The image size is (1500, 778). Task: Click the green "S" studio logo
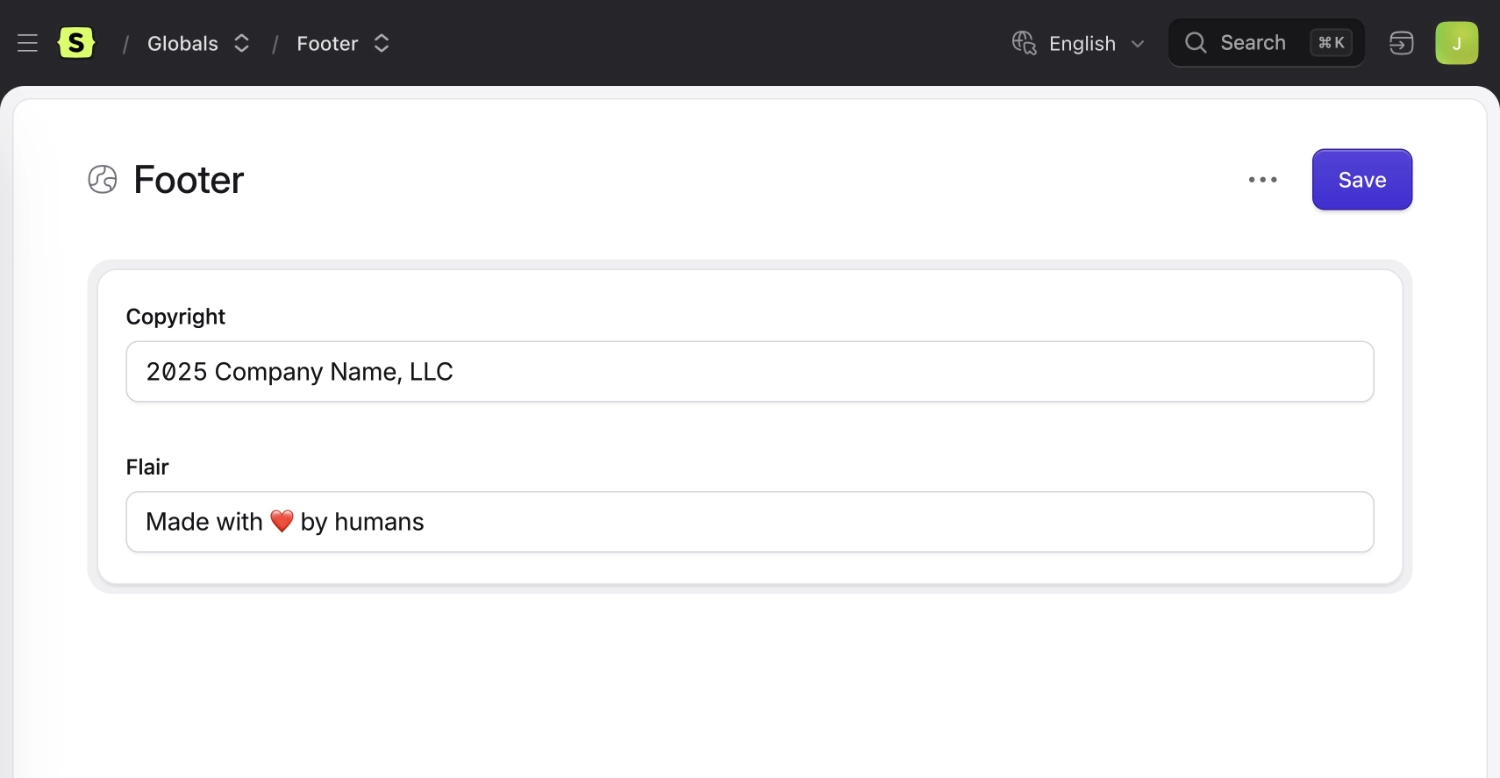pyautogui.click(x=77, y=42)
